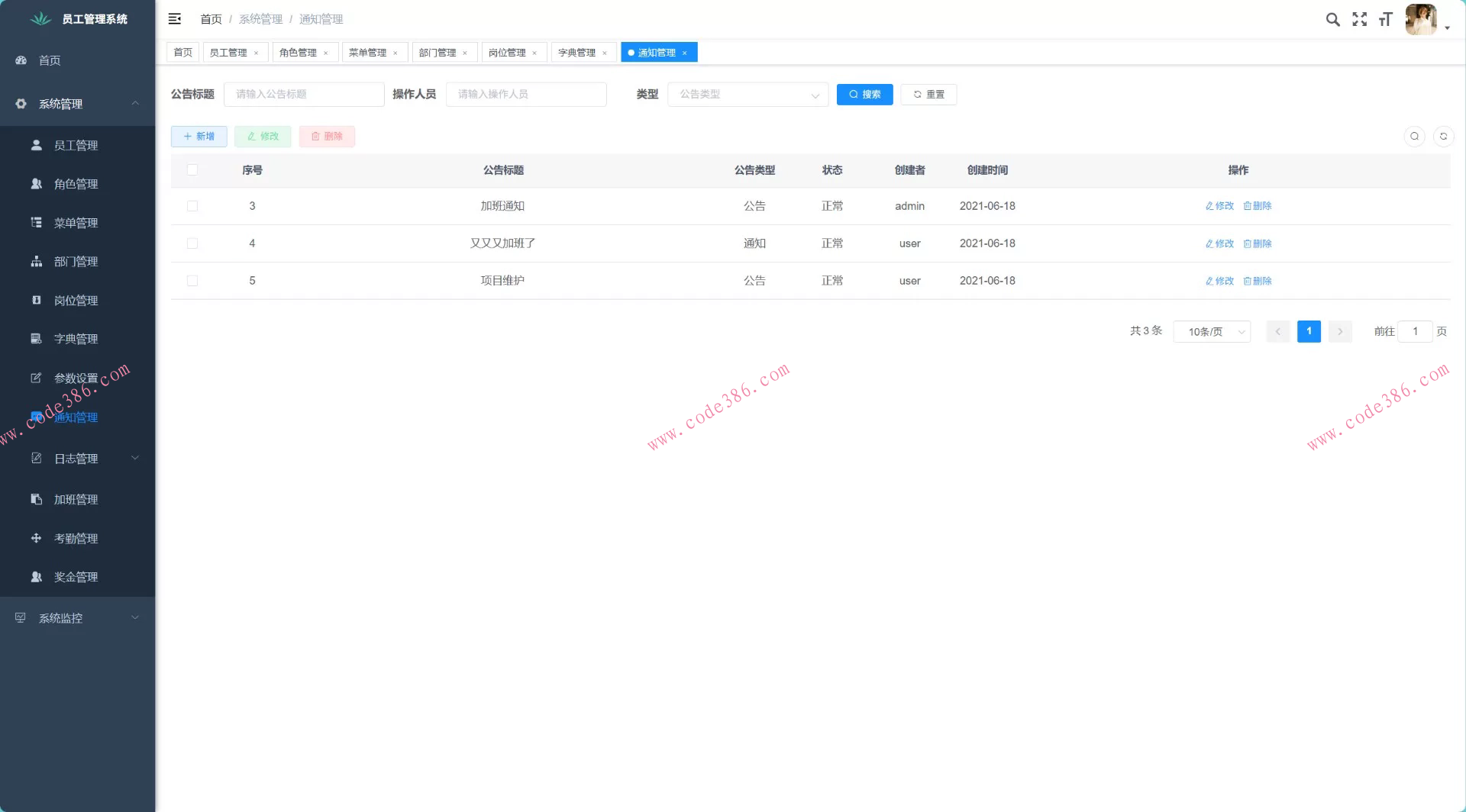Refresh the table with the round refresh icon
Viewport: 1466px width, 812px height.
pos(1443,137)
